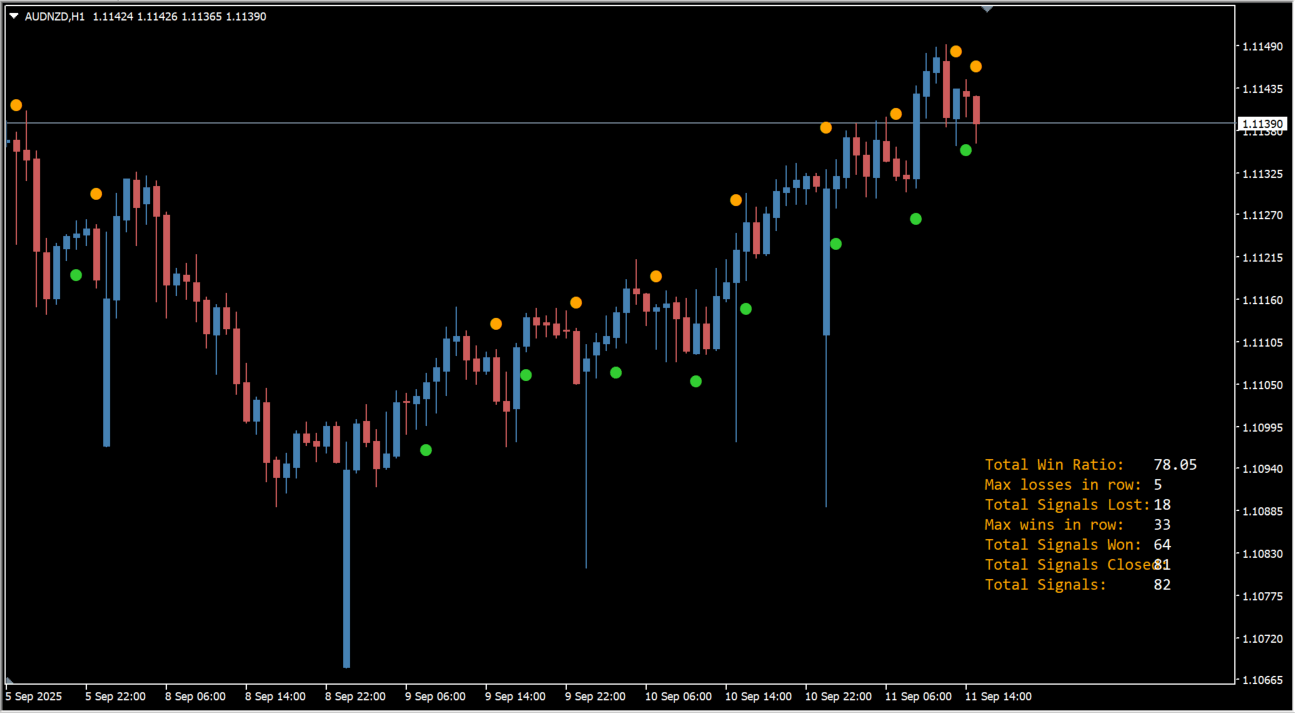The width and height of the screenshot is (1295, 713).
Task: Click the Max wins in row label
Action: point(1054,524)
